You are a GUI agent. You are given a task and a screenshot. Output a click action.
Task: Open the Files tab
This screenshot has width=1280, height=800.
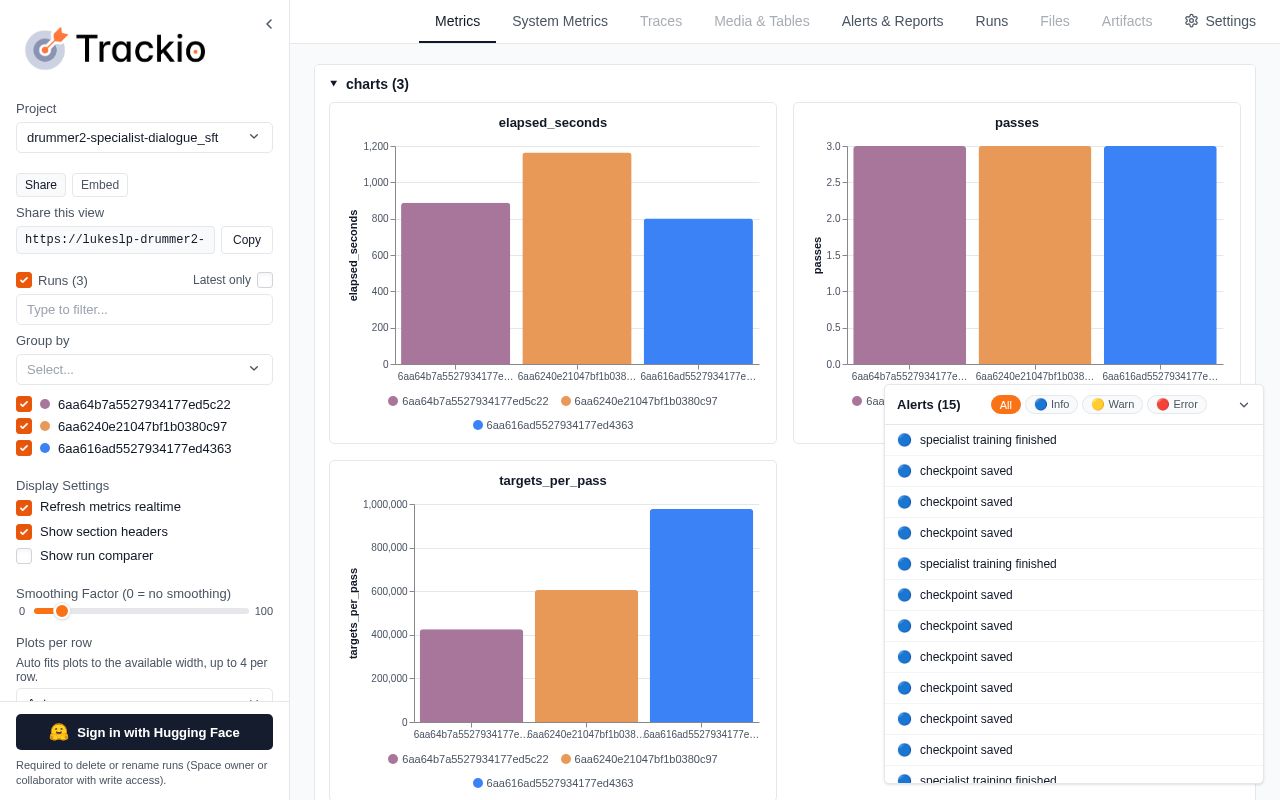[1055, 21]
